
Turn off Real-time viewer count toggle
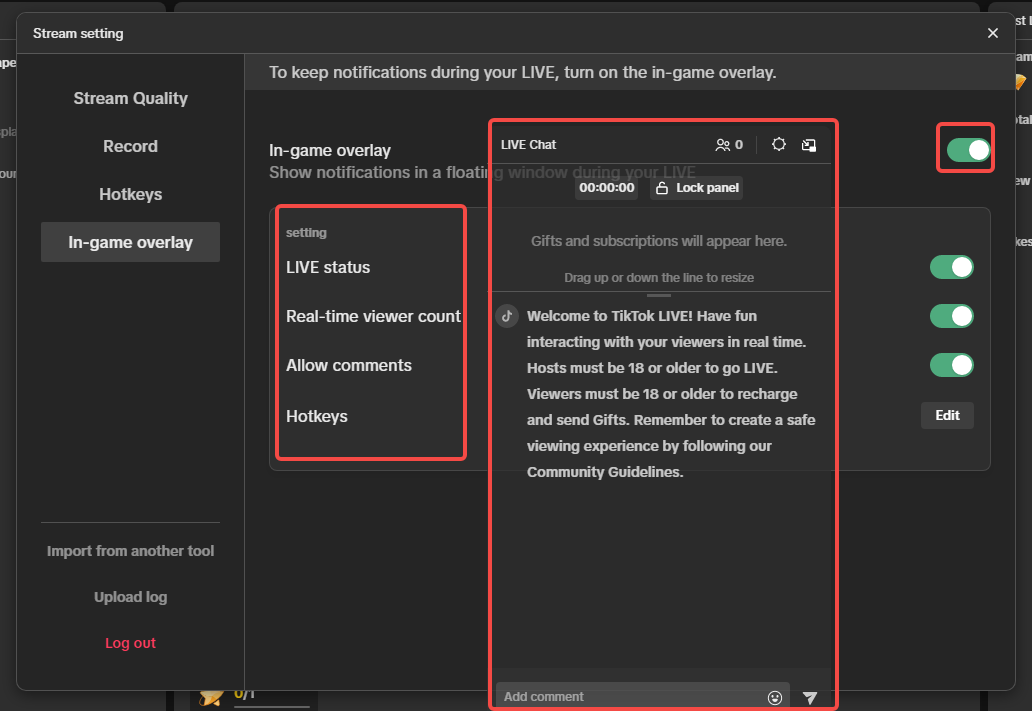[951, 316]
